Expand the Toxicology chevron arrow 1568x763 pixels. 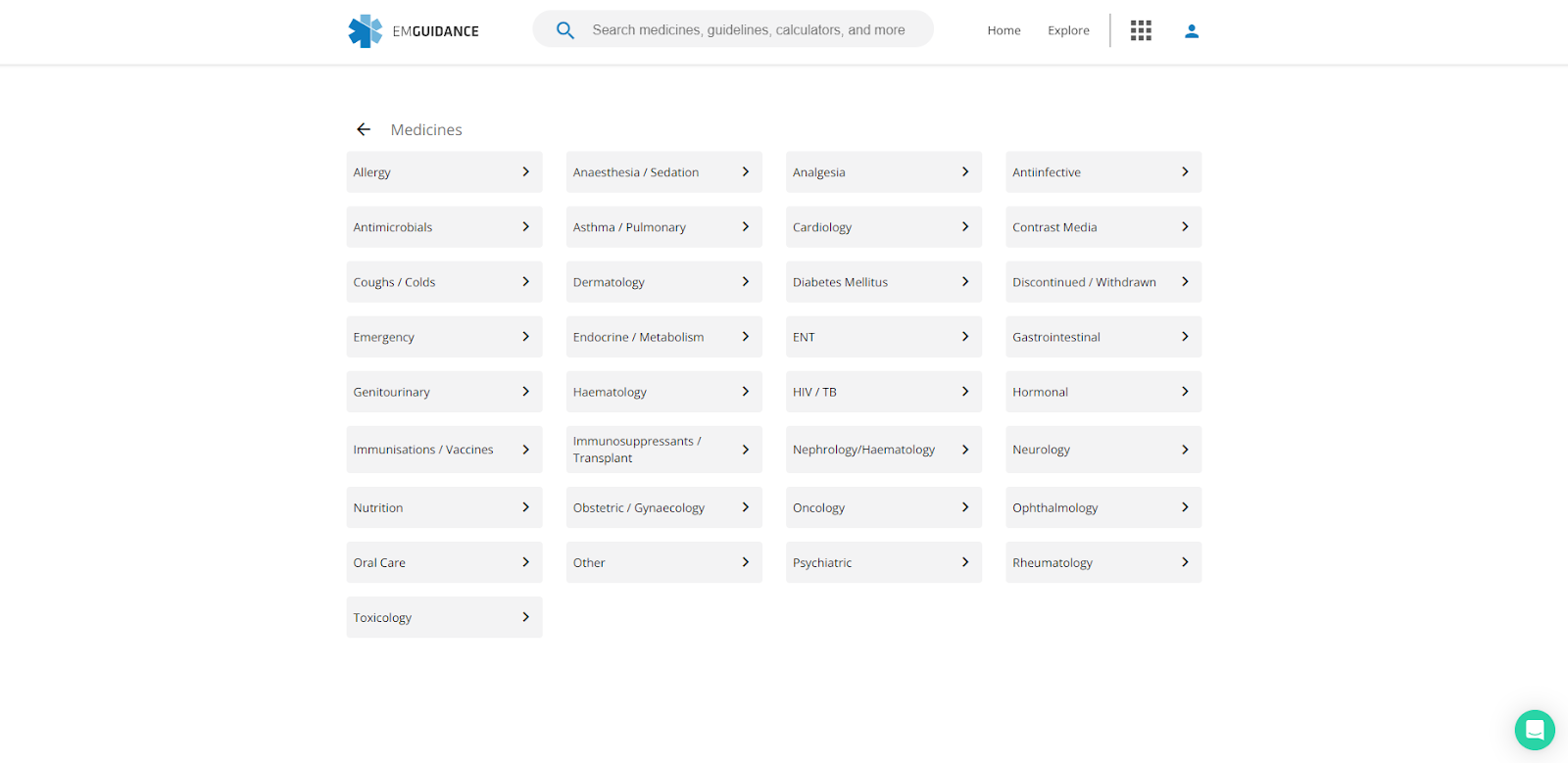click(x=526, y=617)
